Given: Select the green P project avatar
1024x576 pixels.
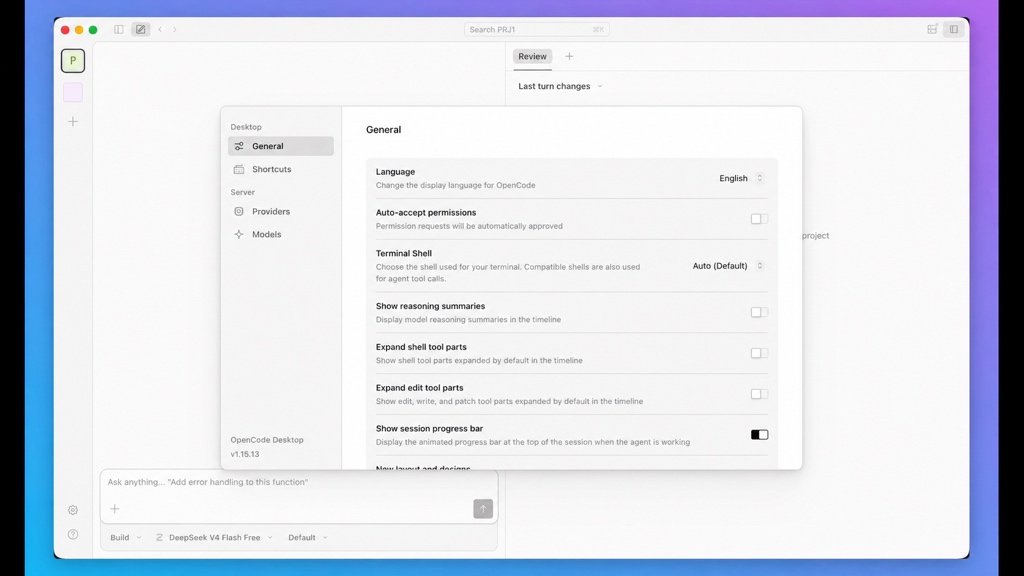Looking at the screenshot, I should click(73, 61).
